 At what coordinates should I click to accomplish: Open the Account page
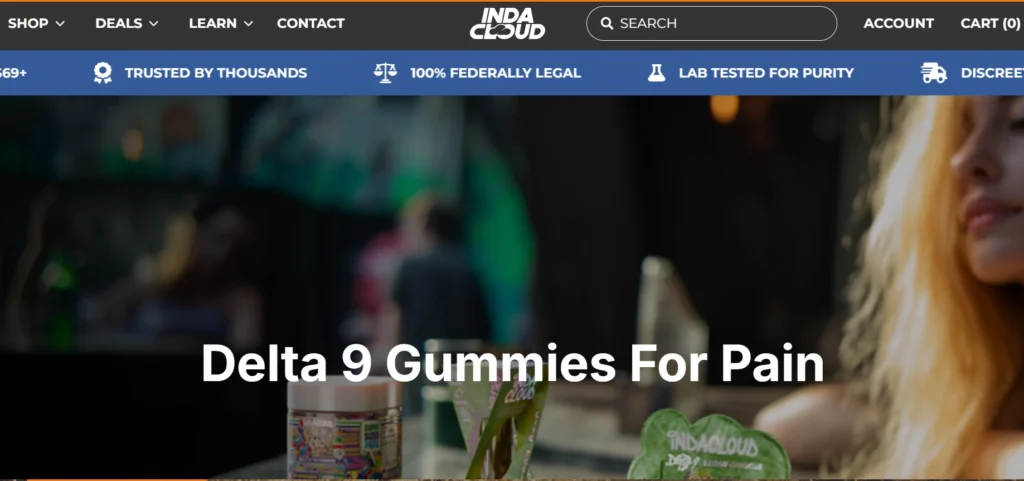[x=899, y=23]
